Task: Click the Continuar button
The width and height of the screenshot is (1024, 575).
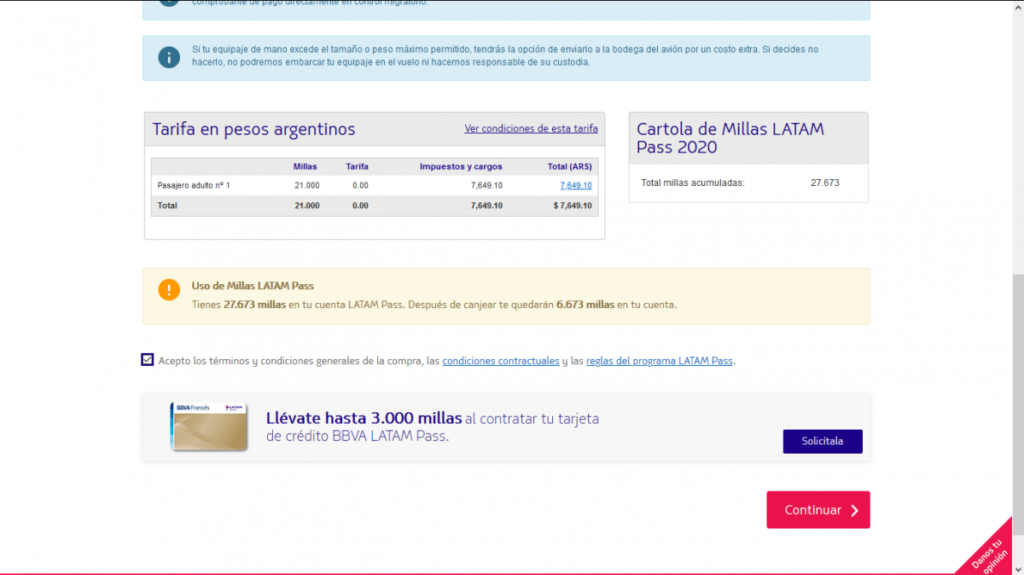Action: [818, 510]
